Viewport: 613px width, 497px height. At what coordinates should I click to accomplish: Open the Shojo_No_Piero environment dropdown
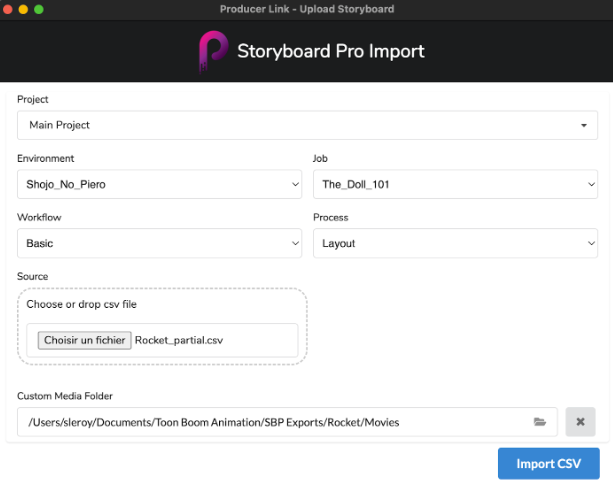tap(160, 184)
